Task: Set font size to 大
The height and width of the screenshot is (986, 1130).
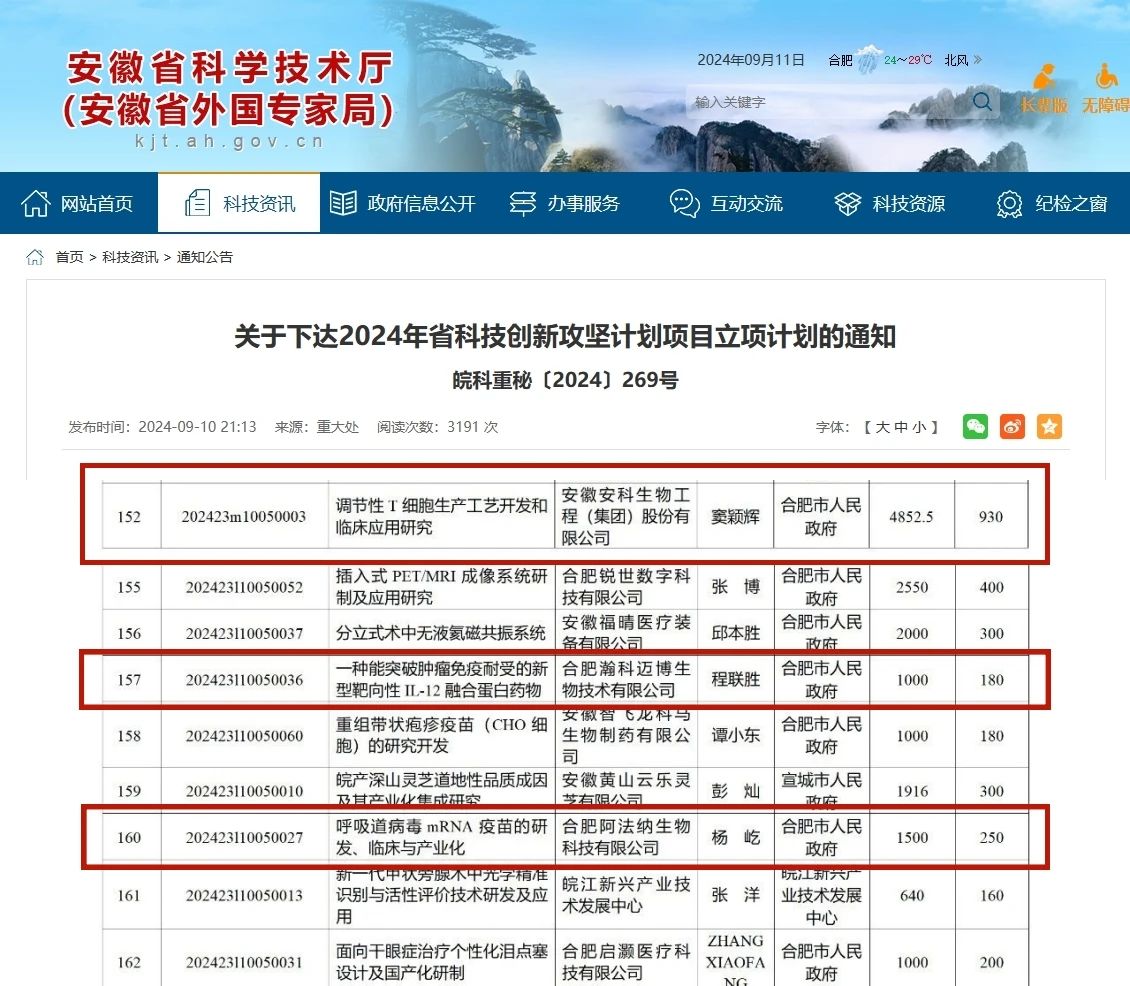Action: coord(883,427)
